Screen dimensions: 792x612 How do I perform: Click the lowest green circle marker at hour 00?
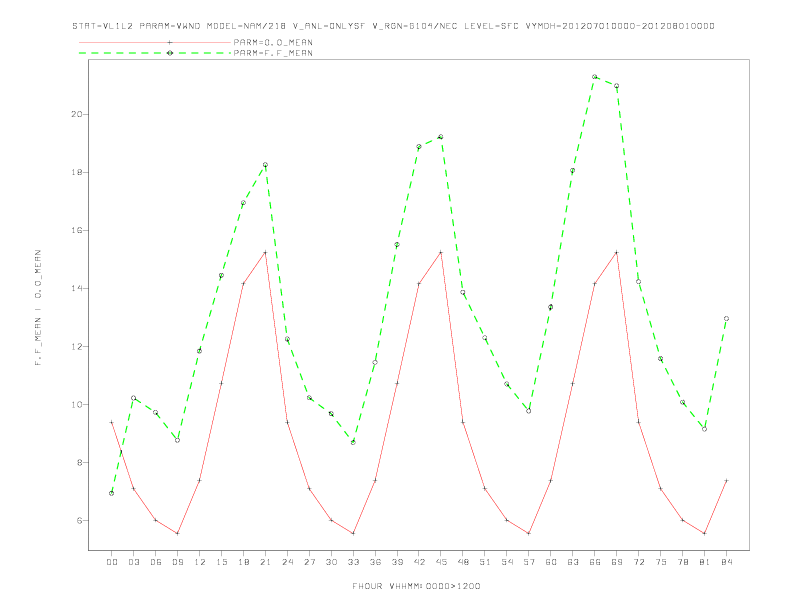(x=112, y=493)
